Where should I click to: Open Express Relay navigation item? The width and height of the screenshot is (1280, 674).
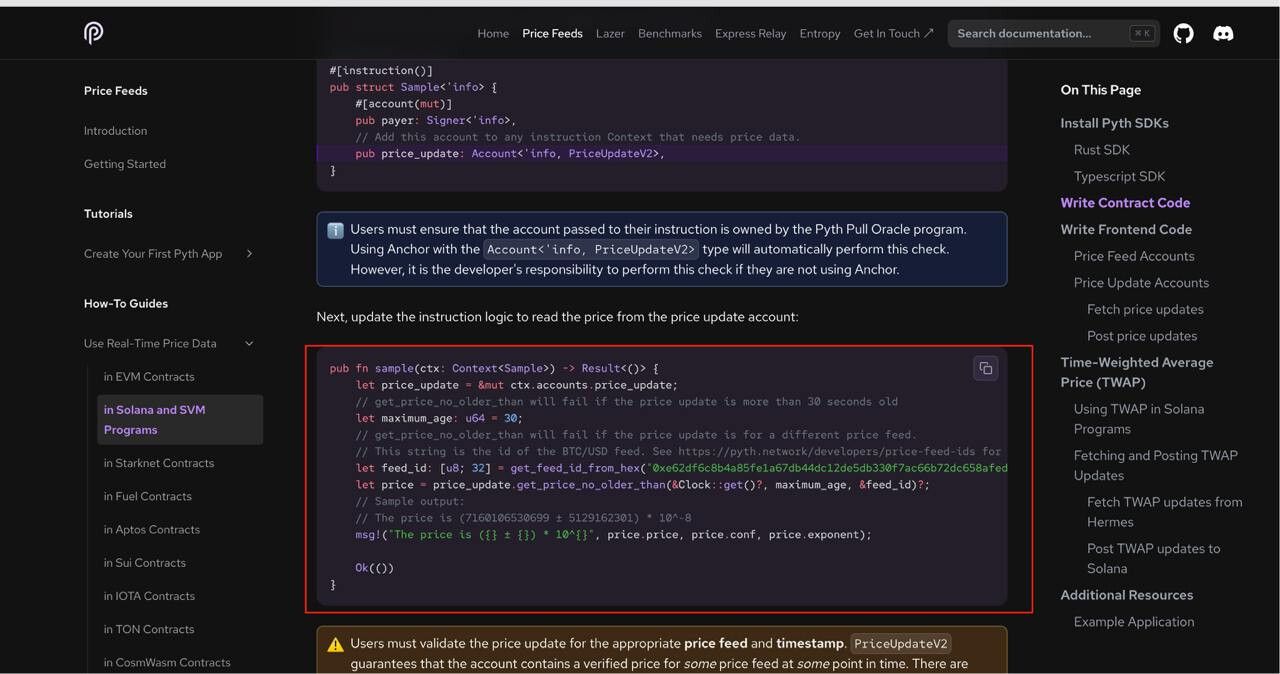pyautogui.click(x=751, y=33)
